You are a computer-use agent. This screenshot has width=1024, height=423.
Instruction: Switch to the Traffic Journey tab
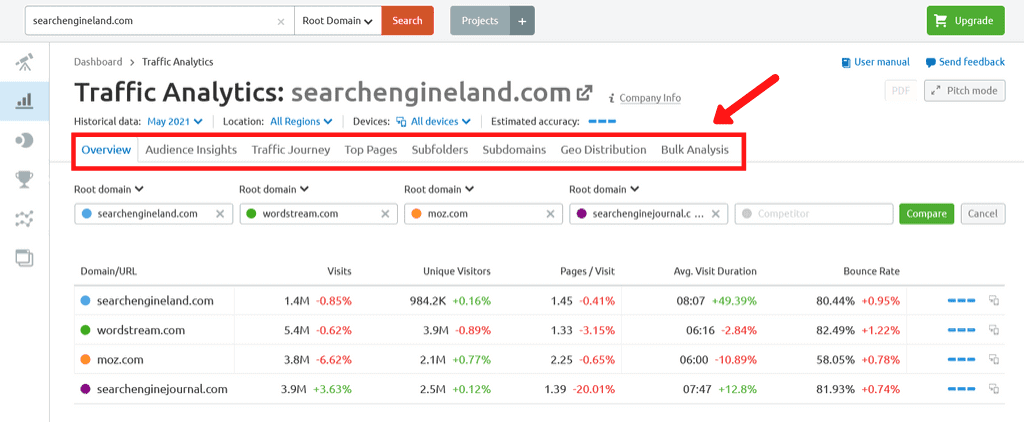tap(291, 149)
